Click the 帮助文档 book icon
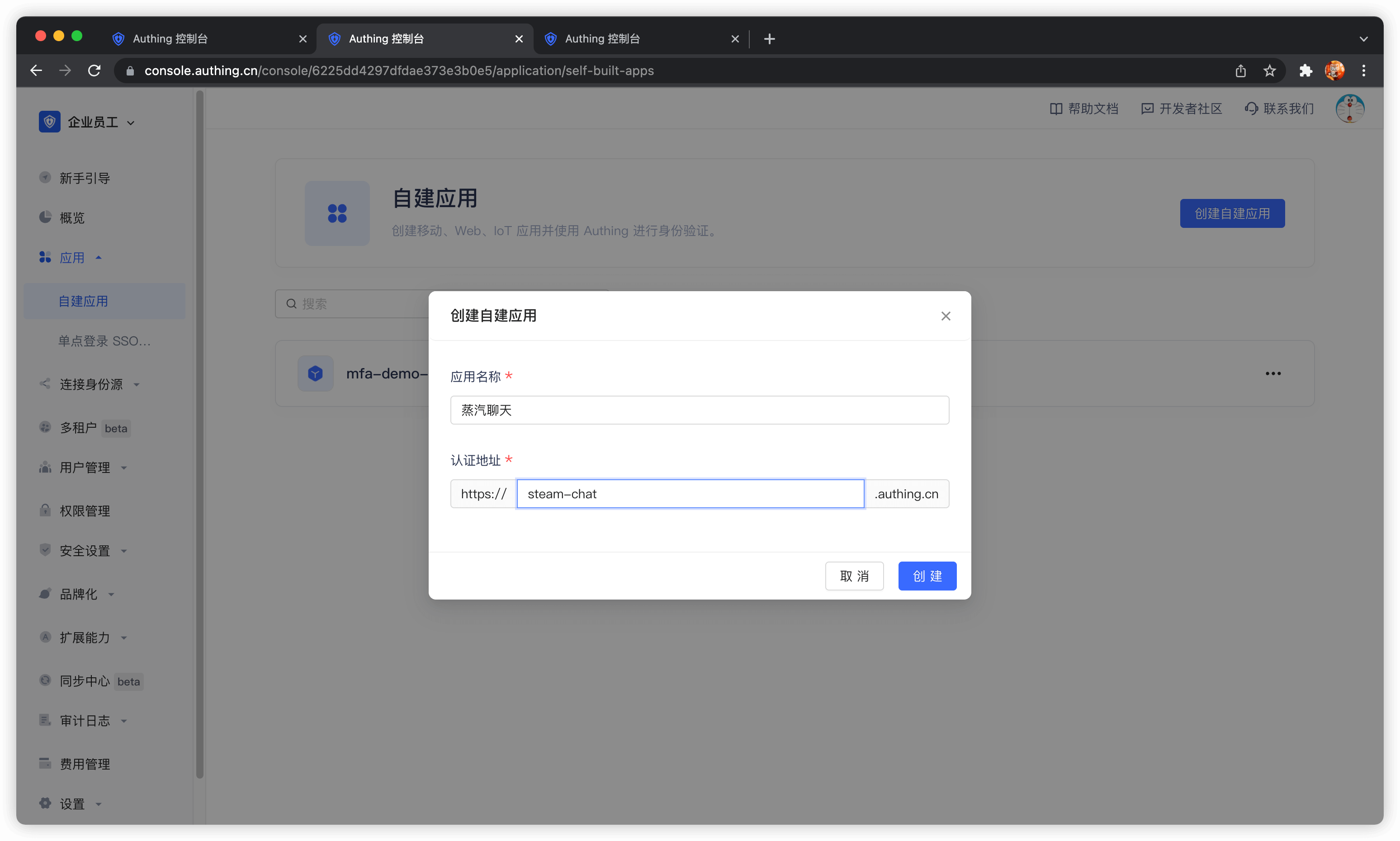 pyautogui.click(x=1055, y=109)
